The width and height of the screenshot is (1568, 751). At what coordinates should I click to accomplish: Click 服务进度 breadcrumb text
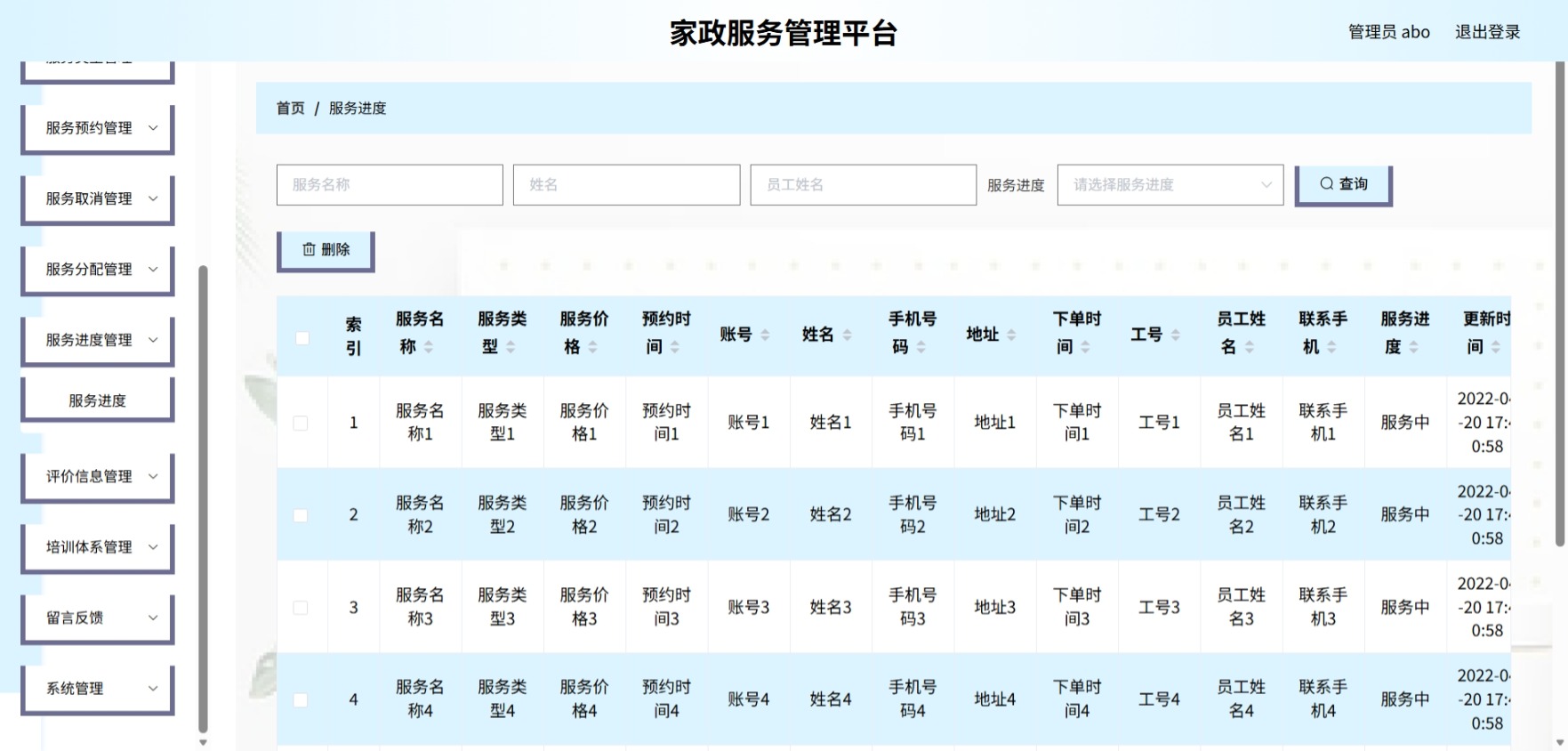(358, 109)
